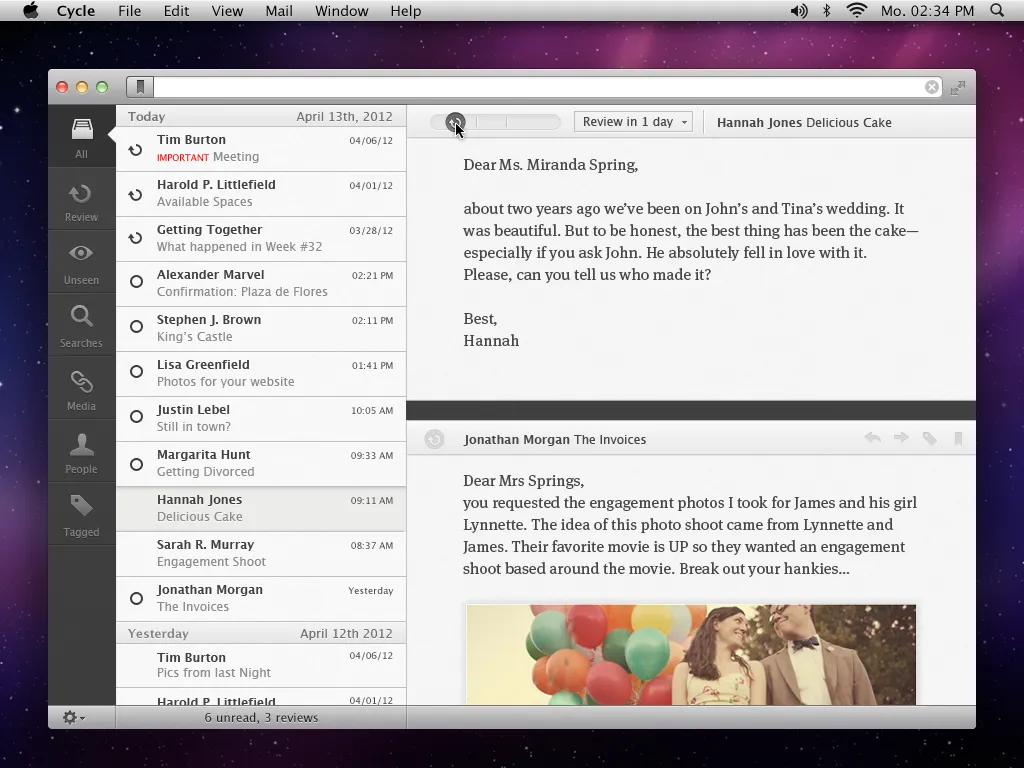
Task: Open Spotlight search in the menu bar
Action: pyautogui.click(x=997, y=10)
